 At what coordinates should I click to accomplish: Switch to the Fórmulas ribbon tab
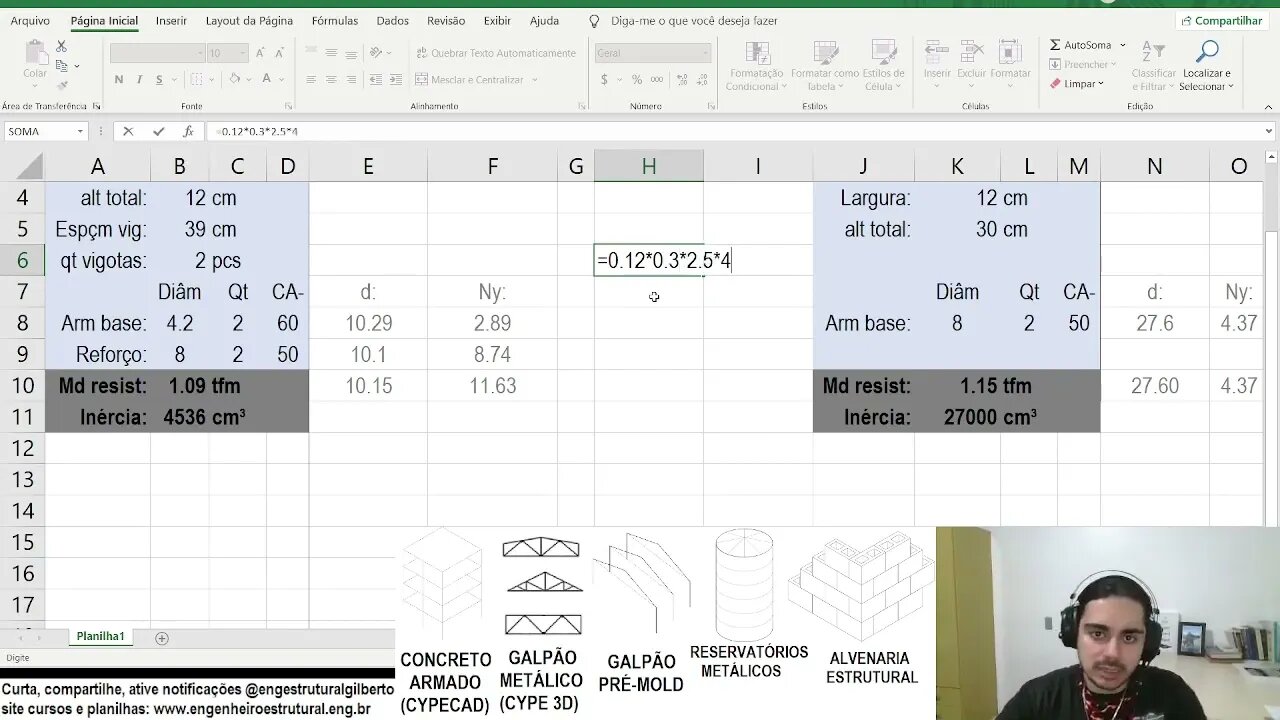(x=334, y=20)
